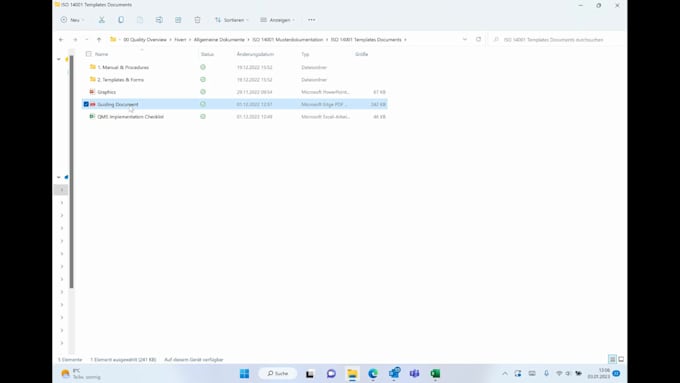Sort by the Name column header
Viewport: 680px width, 383px height.
coord(101,54)
